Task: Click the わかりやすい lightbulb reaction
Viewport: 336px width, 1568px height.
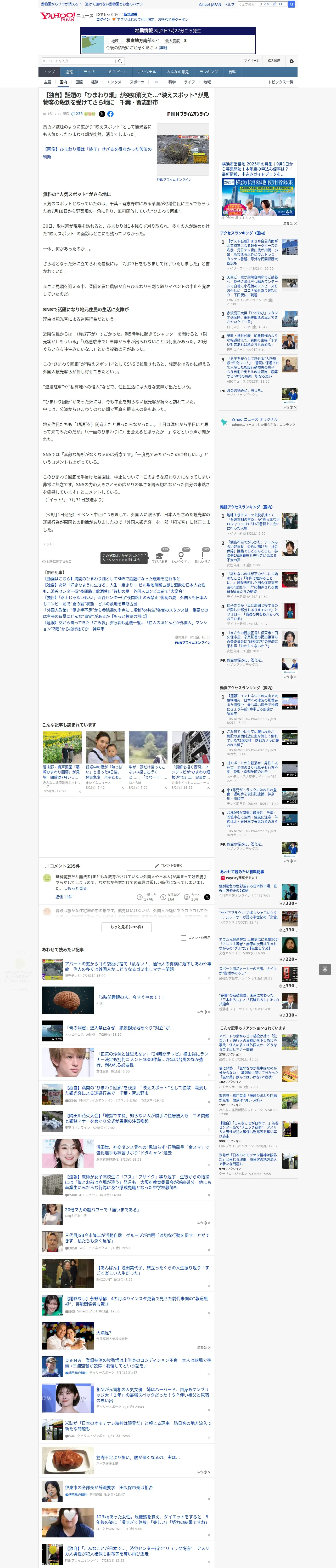Action: (181, 556)
